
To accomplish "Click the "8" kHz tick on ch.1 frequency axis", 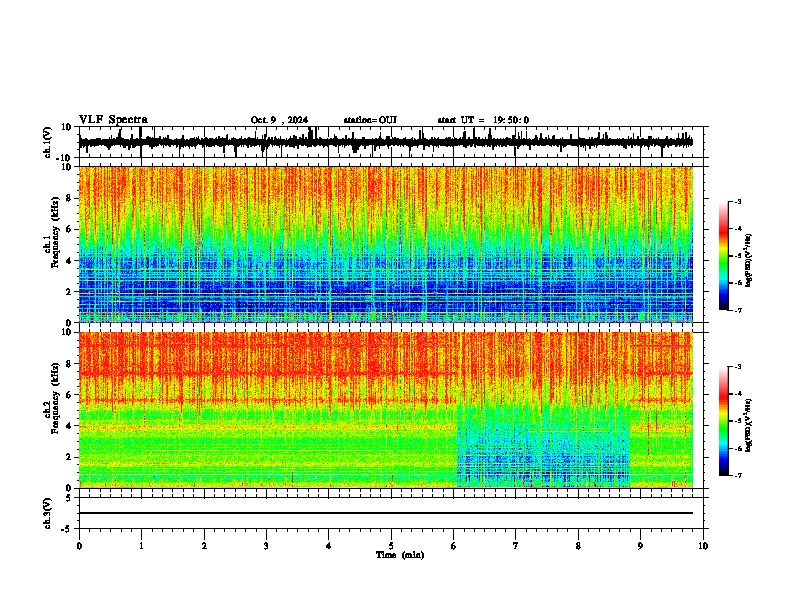I will 69,198.
